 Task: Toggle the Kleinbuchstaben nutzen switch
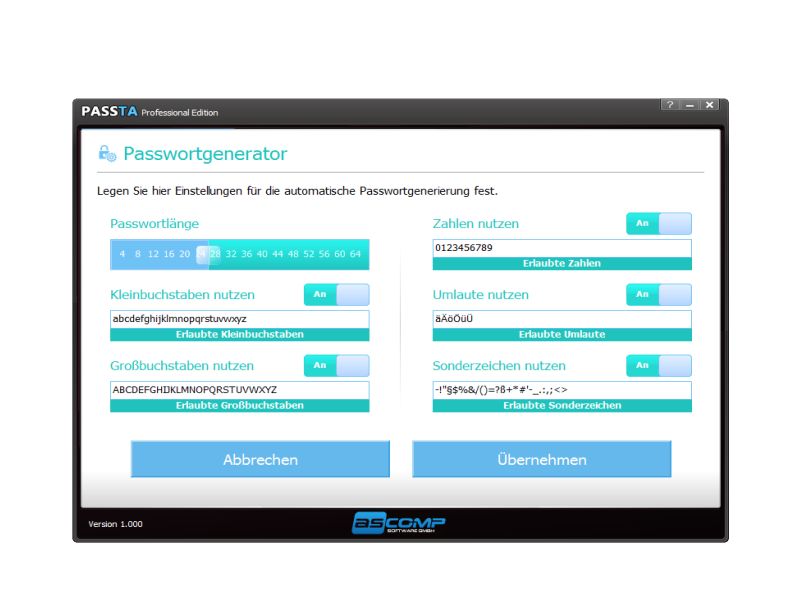point(336,294)
